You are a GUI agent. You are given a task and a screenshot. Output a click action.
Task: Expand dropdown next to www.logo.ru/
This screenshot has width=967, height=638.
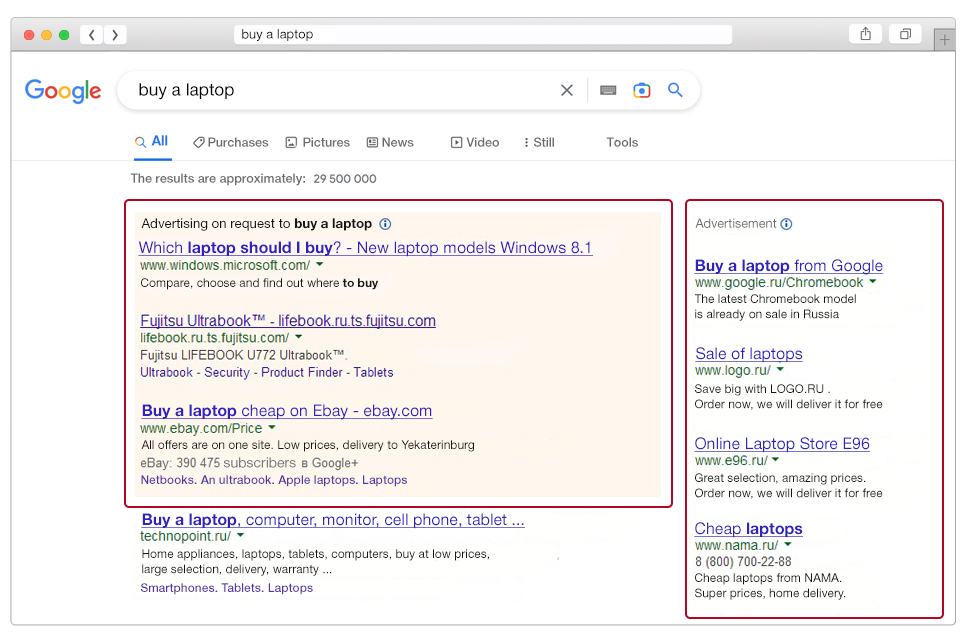(780, 369)
